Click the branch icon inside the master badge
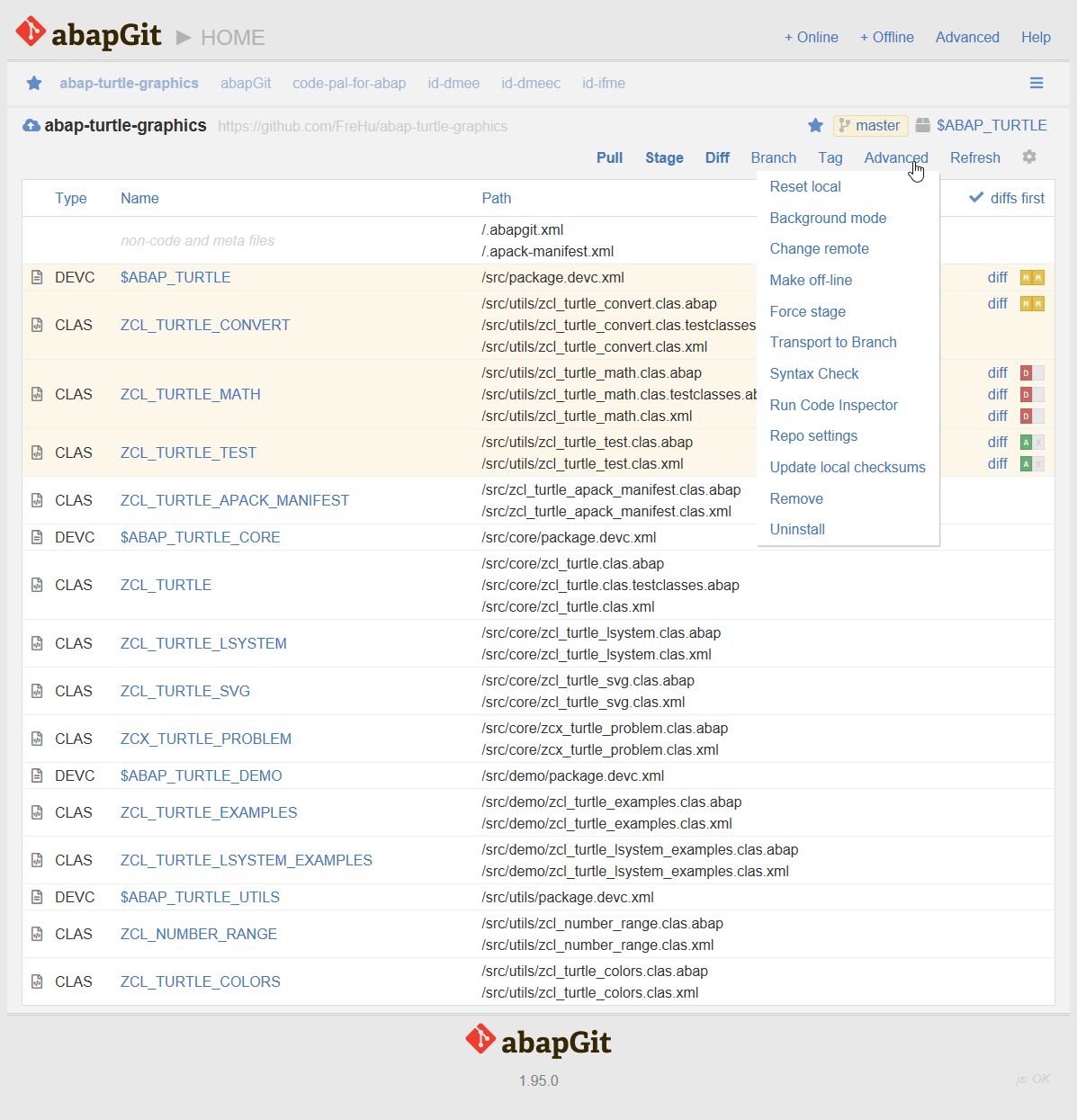Image resolution: width=1077 pixels, height=1120 pixels. point(844,125)
